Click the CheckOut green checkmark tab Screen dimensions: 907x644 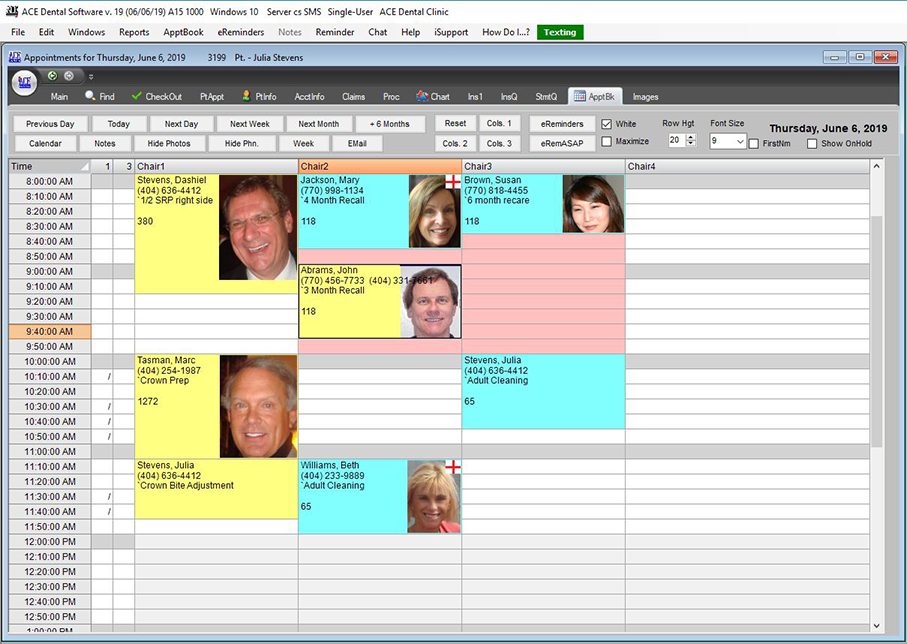click(157, 97)
